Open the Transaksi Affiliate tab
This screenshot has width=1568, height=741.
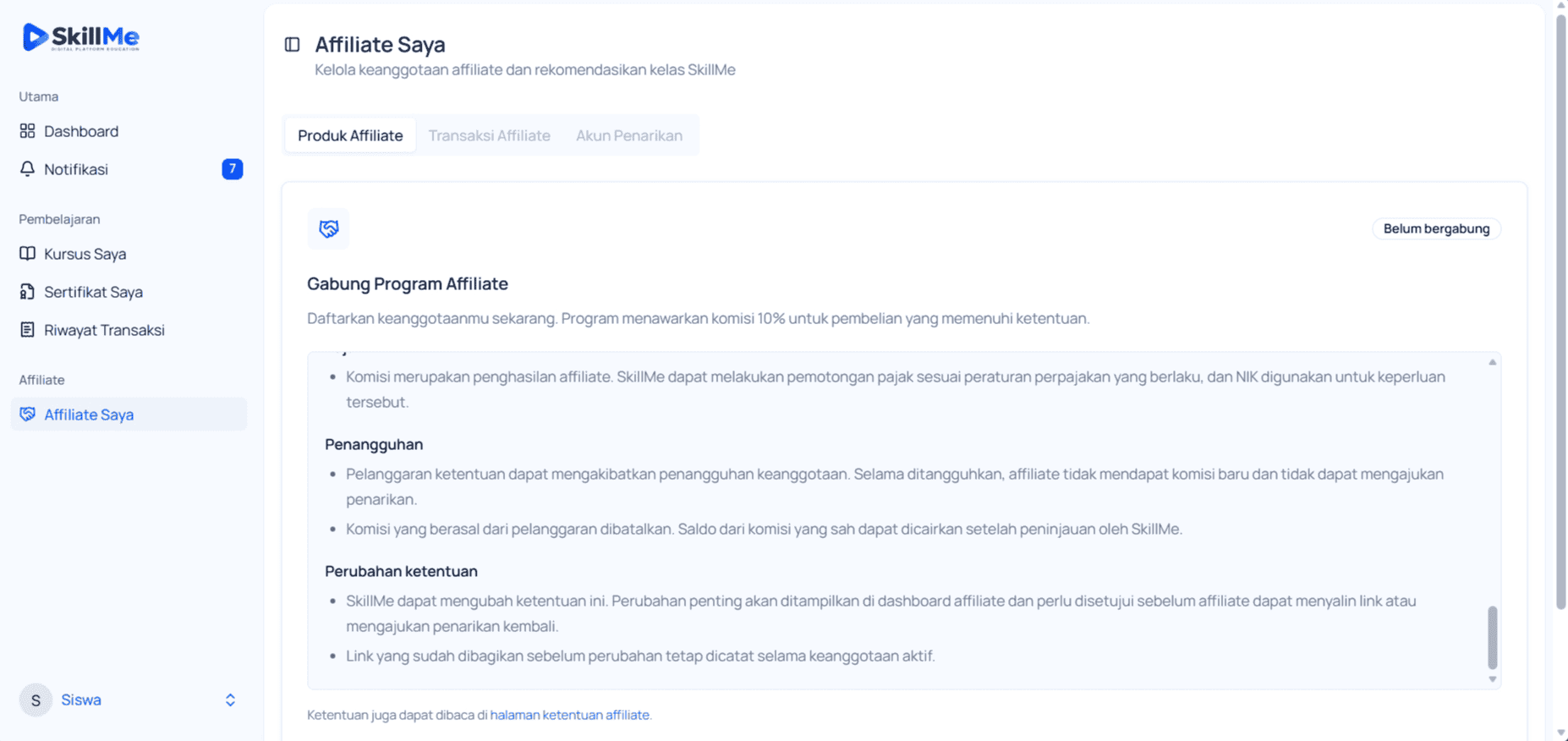[x=489, y=135]
